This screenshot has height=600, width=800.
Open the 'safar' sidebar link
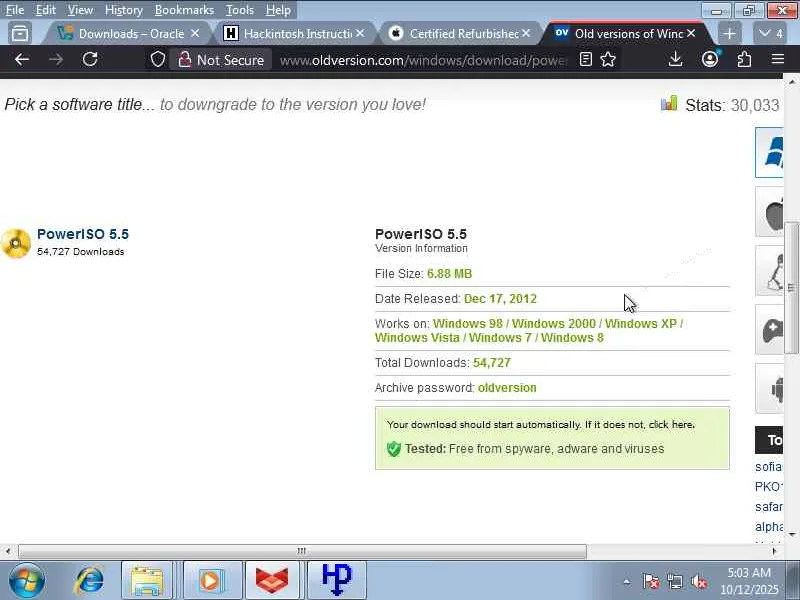[768, 507]
